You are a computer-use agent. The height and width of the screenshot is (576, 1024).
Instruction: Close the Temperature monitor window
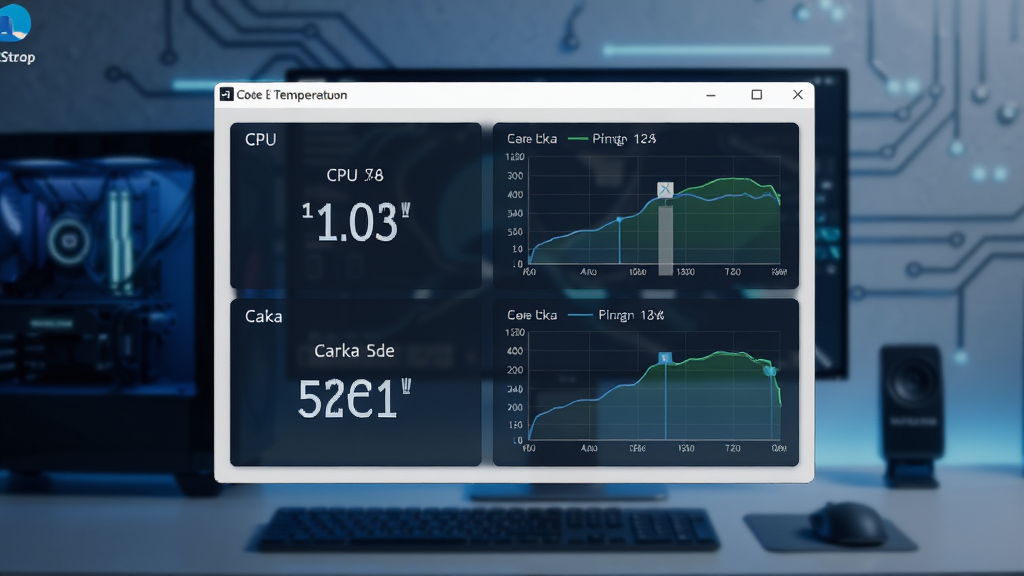[x=797, y=95]
